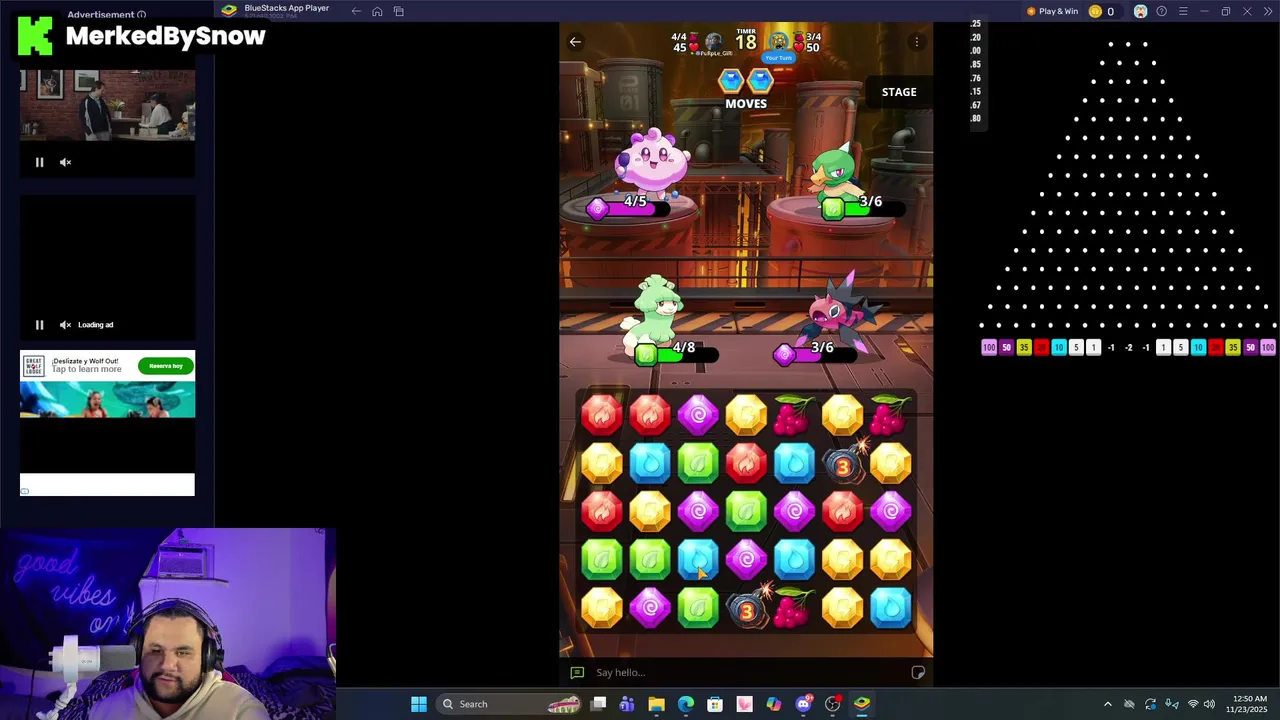Click the leftmost 100 Plinko slot

pyautogui.click(x=989, y=348)
